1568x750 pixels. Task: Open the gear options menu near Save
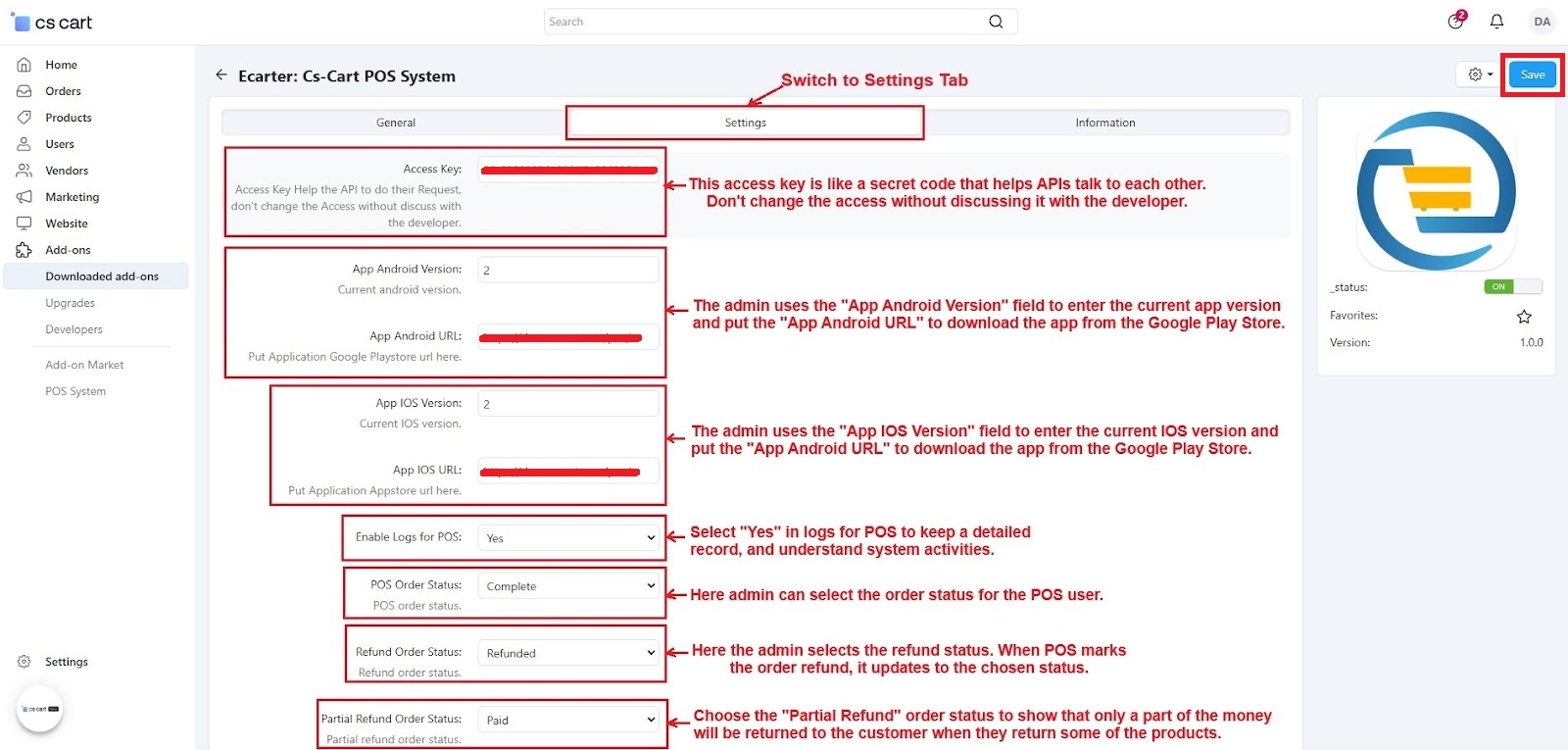tap(1480, 75)
